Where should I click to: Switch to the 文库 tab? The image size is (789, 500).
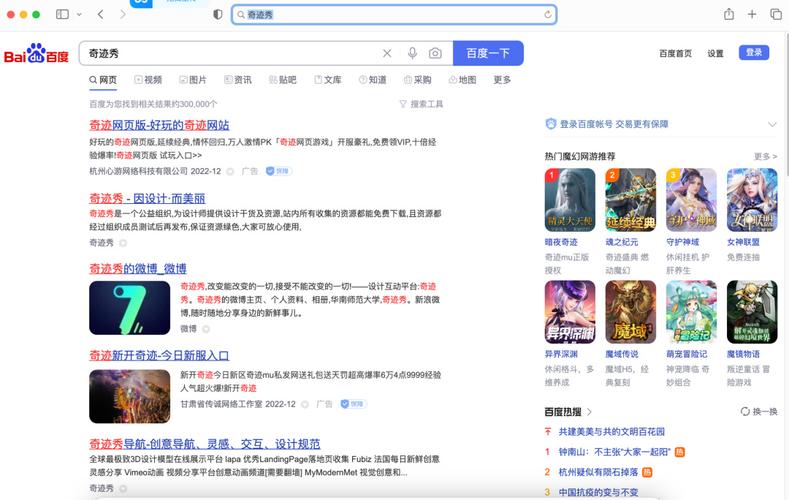click(x=328, y=80)
